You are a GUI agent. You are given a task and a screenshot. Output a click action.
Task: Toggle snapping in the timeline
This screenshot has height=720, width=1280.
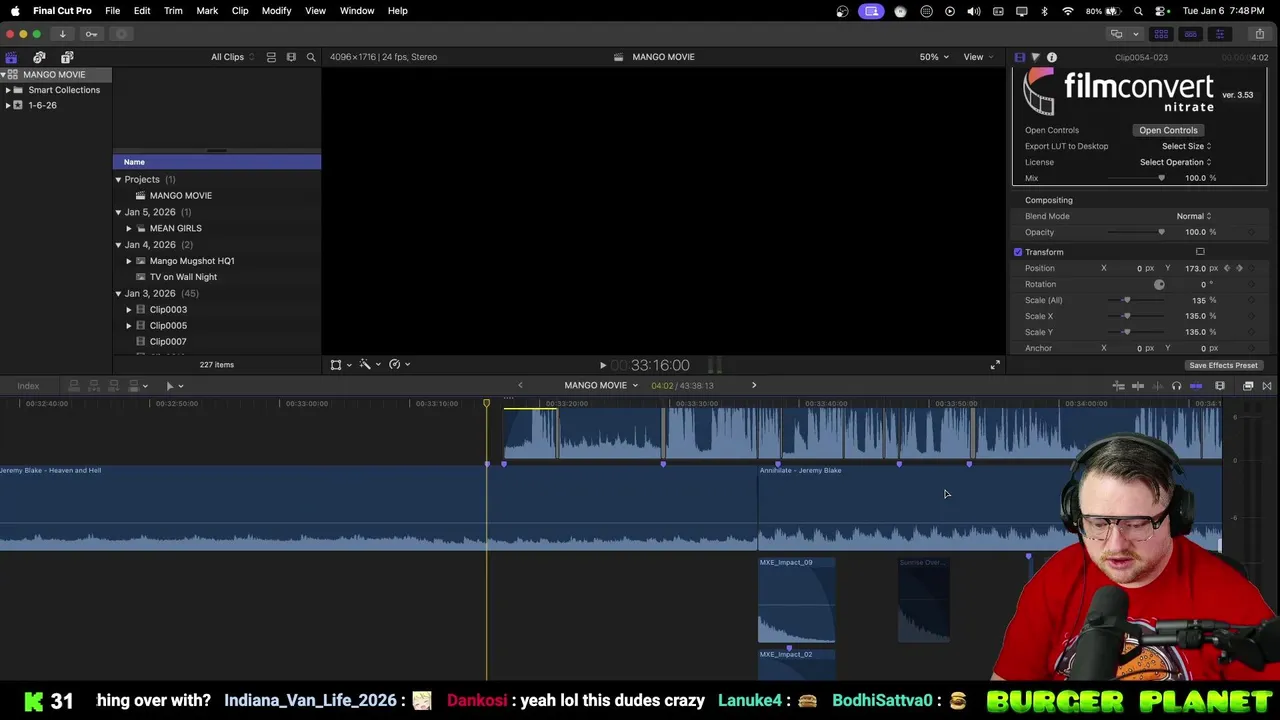(1196, 386)
